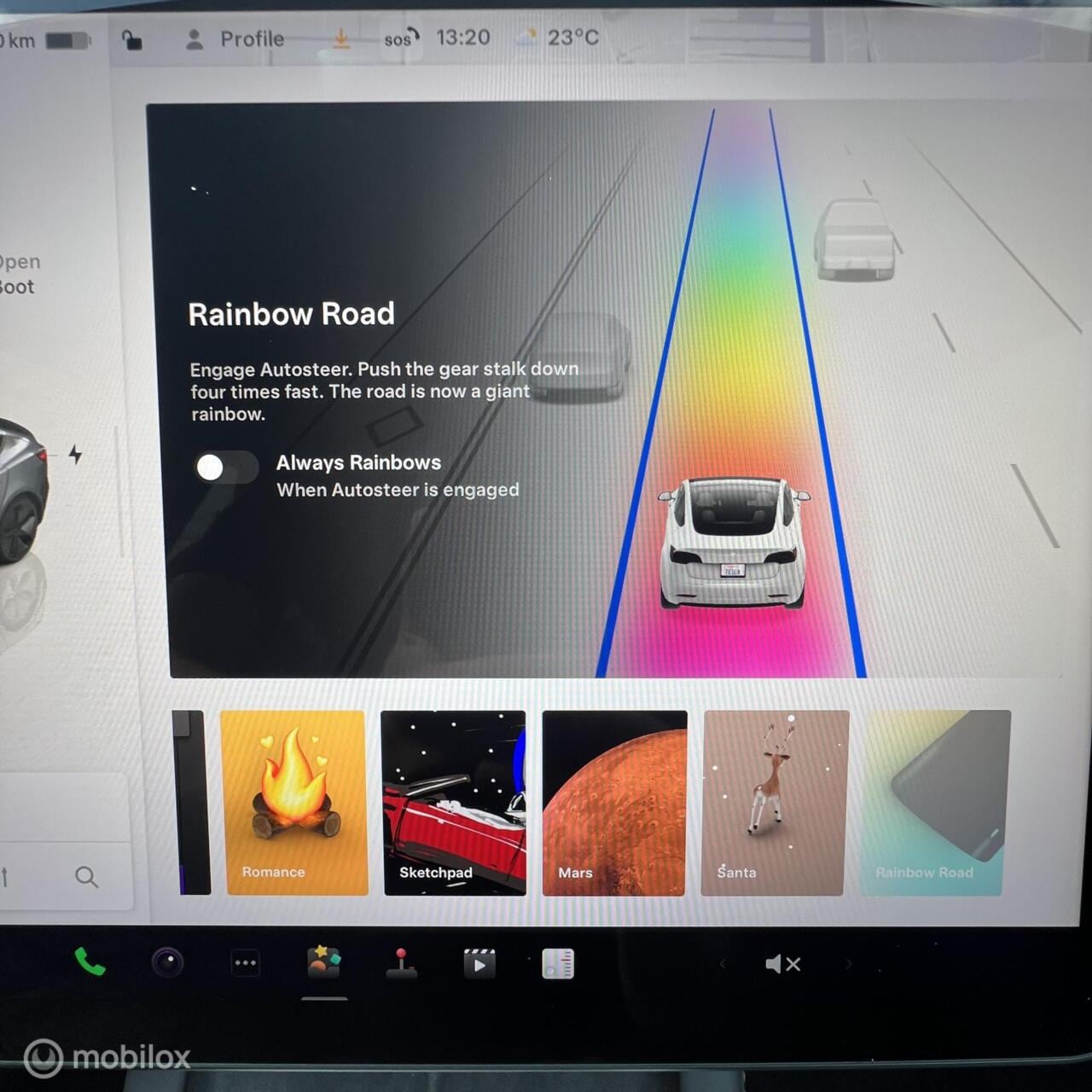This screenshot has width=1092, height=1092.
Task: Select the Sketchpad toybox tile
Action: click(454, 803)
